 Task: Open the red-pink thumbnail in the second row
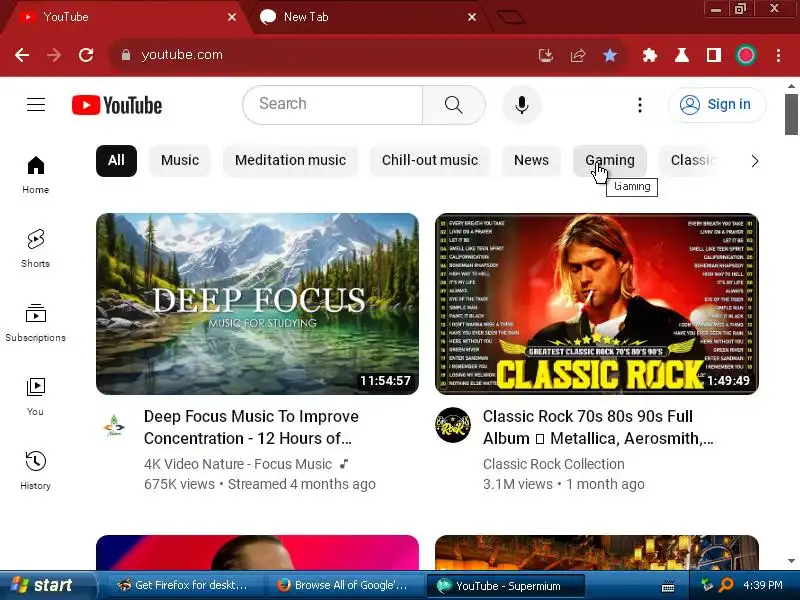point(257,552)
